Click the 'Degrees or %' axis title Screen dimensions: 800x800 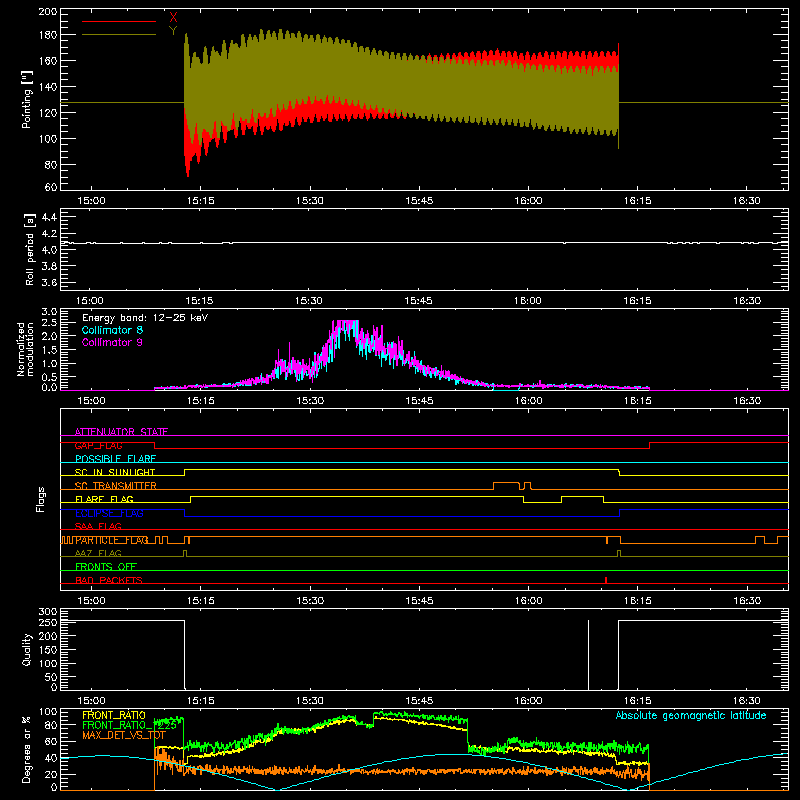pos(27,749)
